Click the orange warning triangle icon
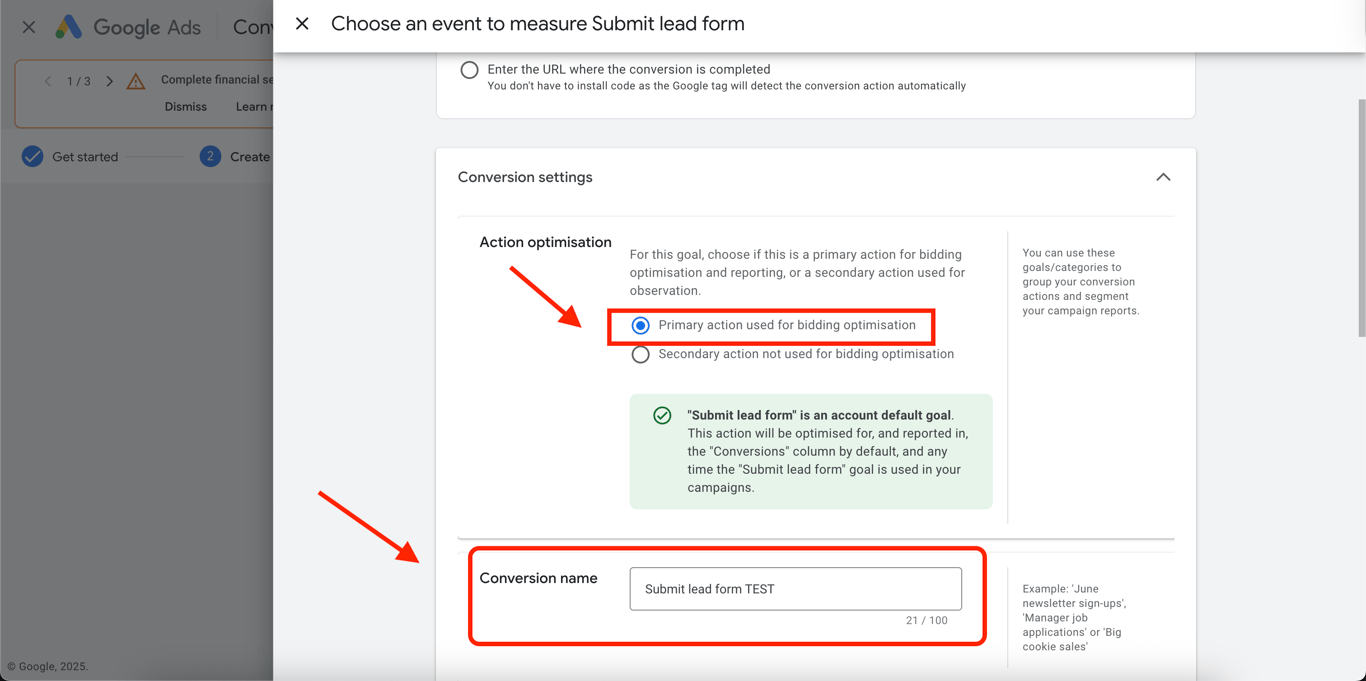 (136, 82)
